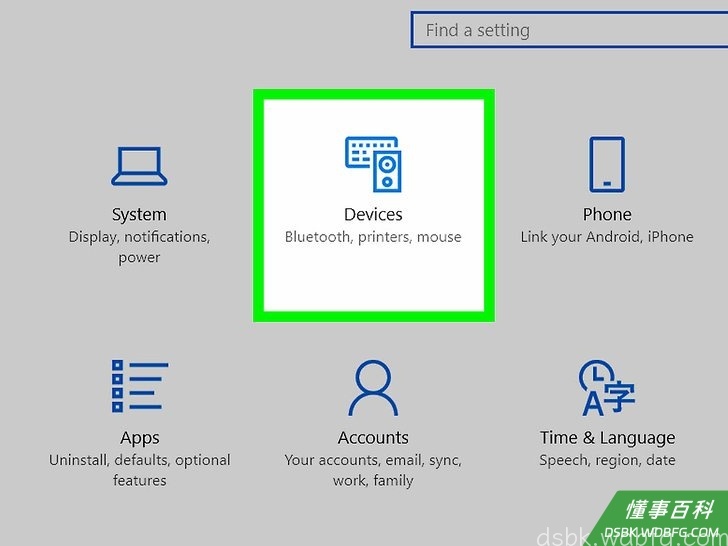Open the Time & Language icon
728x546 pixels.
click(607, 388)
